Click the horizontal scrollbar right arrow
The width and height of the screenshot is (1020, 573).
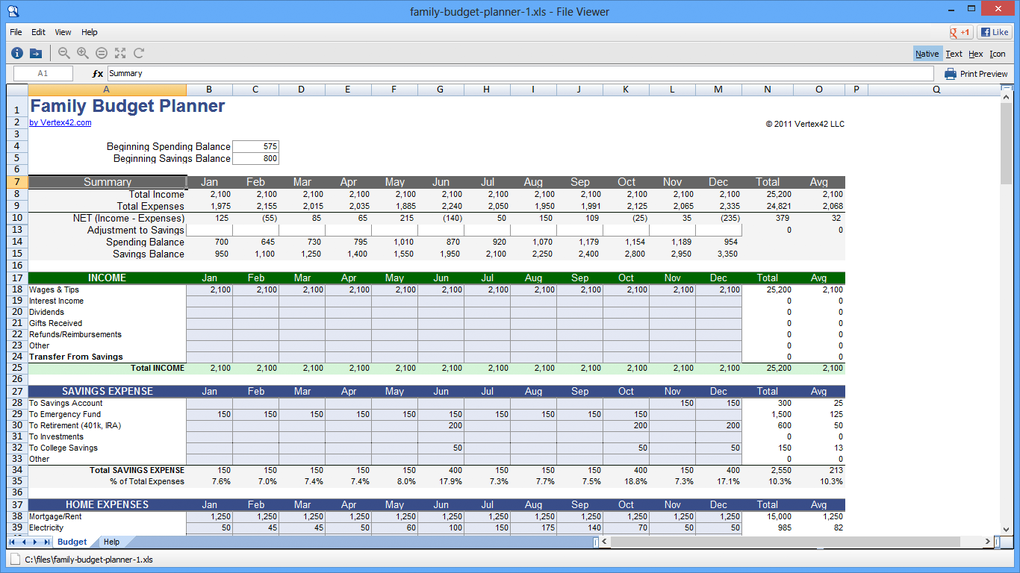987,541
